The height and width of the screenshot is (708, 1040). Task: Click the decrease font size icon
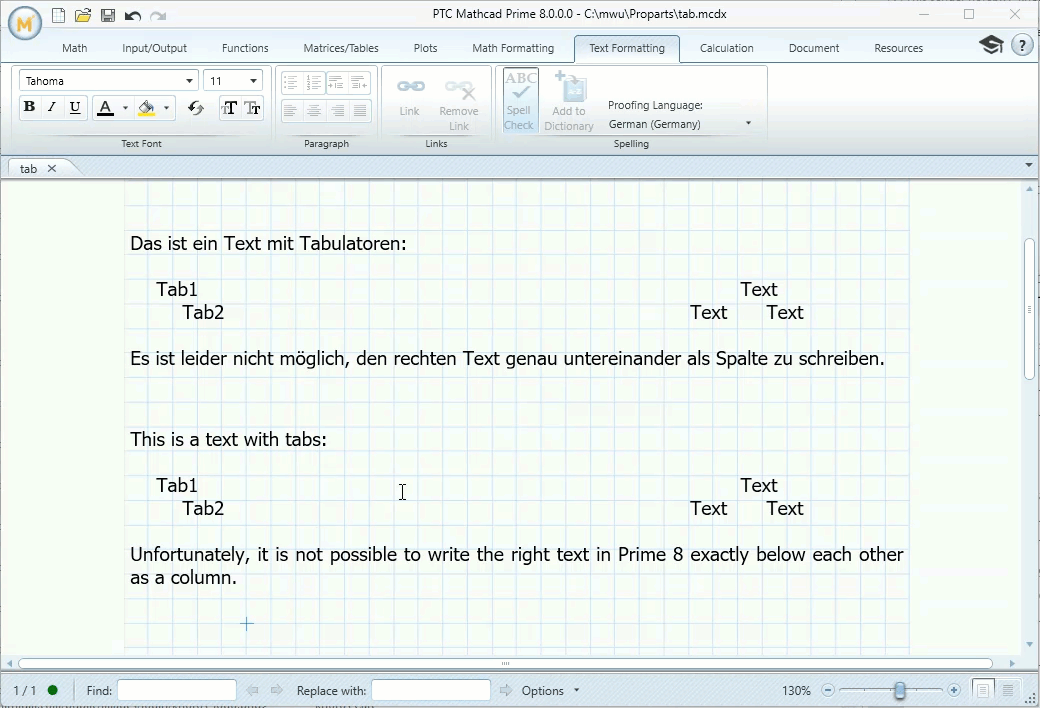pyautogui.click(x=253, y=108)
